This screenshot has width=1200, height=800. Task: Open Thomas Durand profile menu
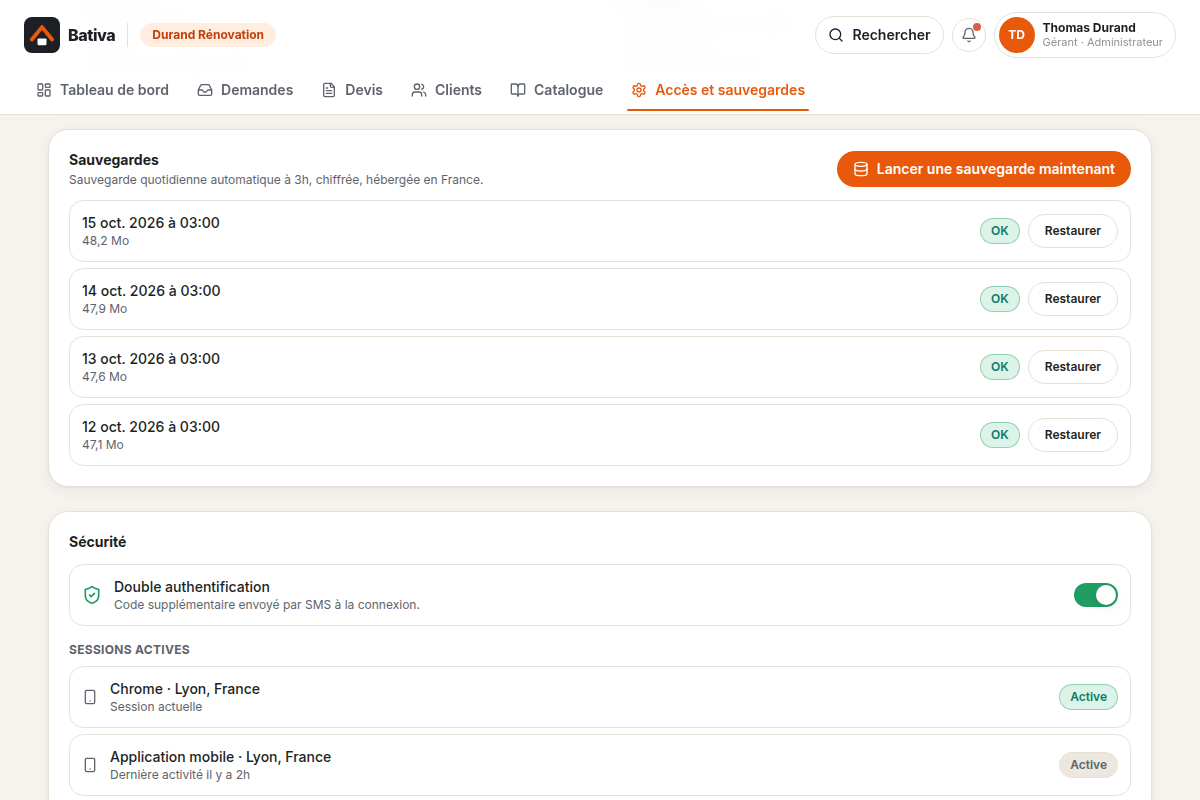click(x=1085, y=35)
